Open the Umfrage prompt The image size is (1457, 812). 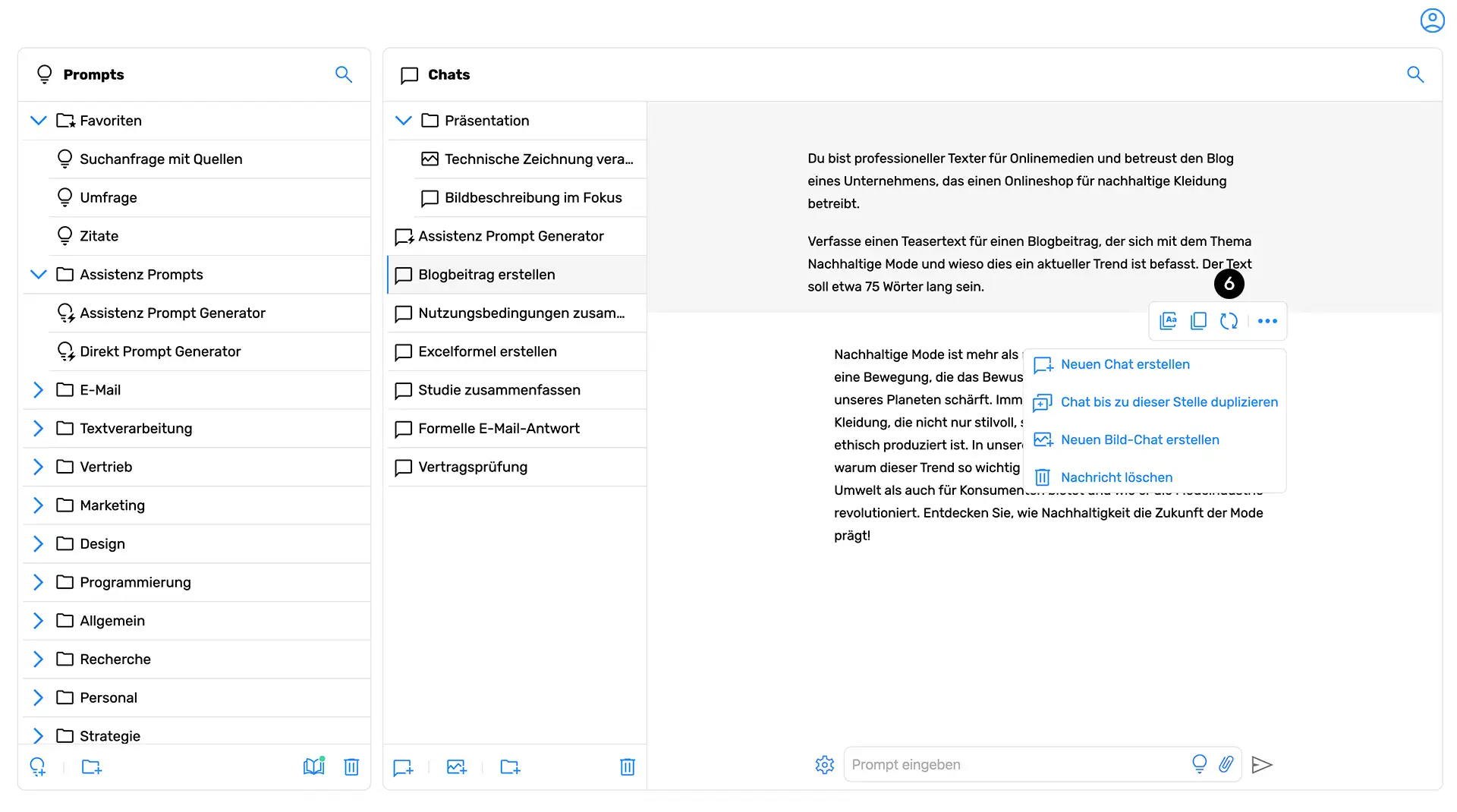(x=209, y=198)
